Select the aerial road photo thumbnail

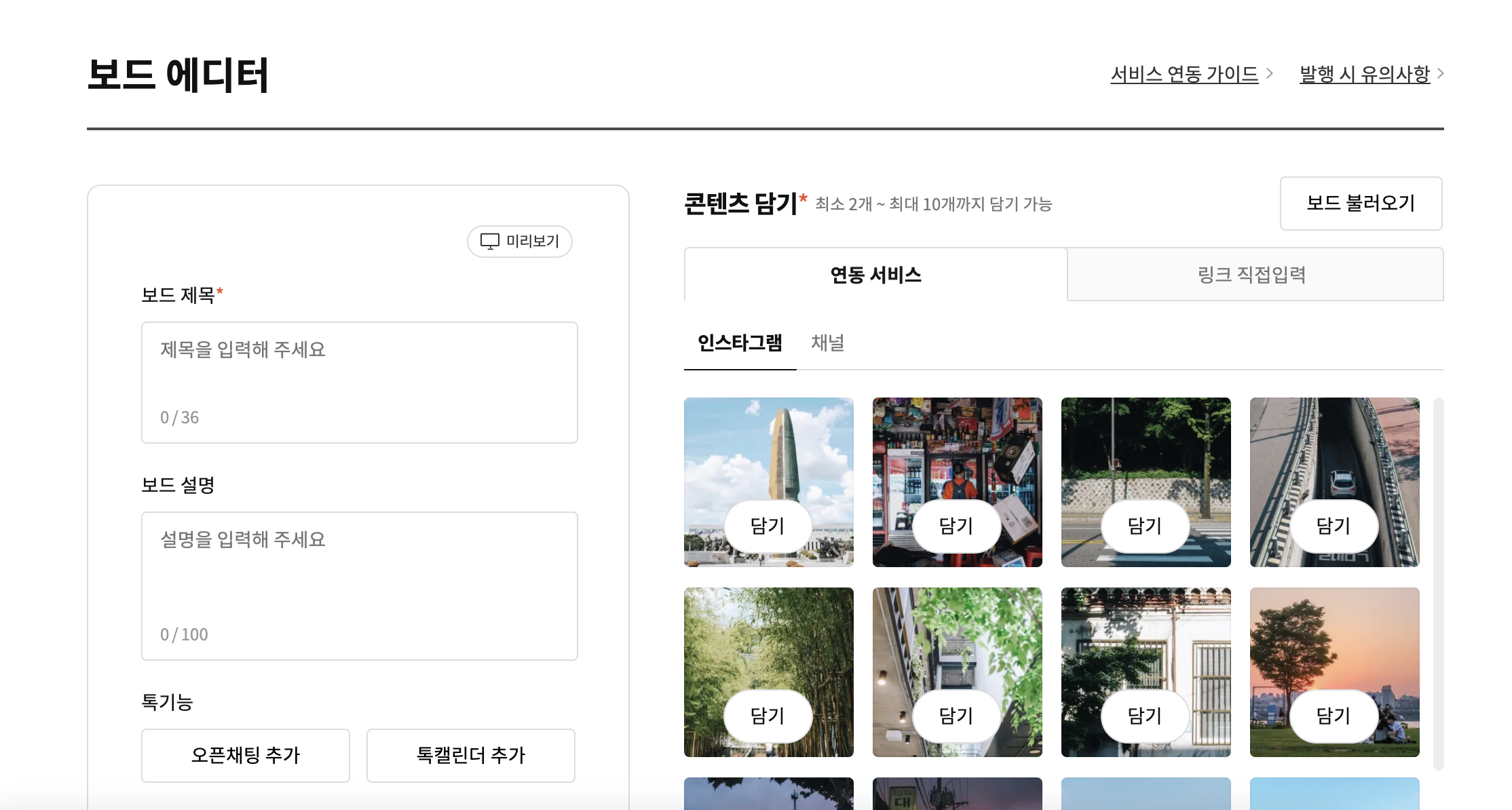pos(1334,448)
